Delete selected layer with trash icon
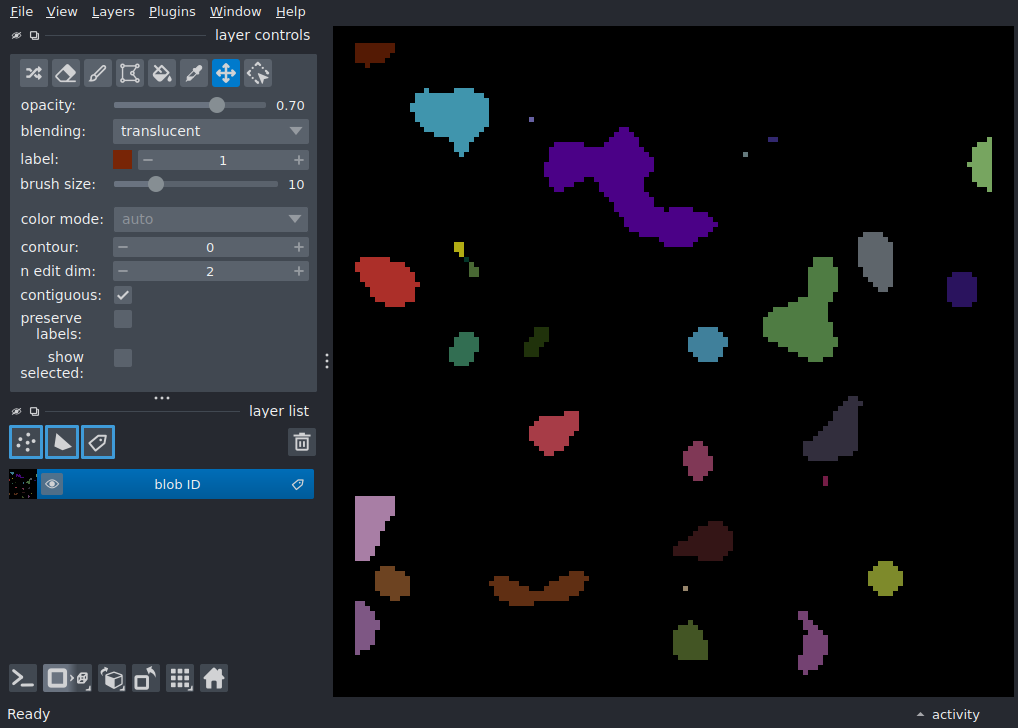Screen dimensions: 1018x728 [302, 442]
